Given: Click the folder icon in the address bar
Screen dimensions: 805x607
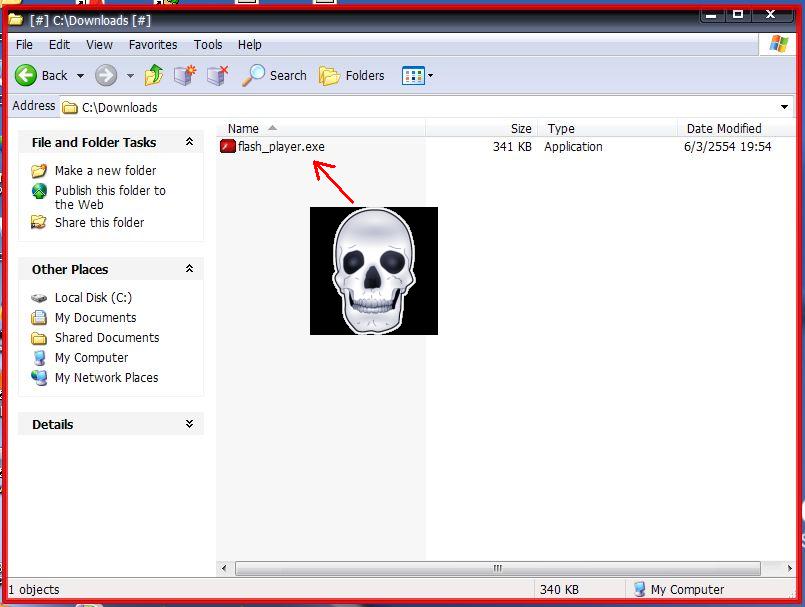Looking at the screenshot, I should coord(70,107).
